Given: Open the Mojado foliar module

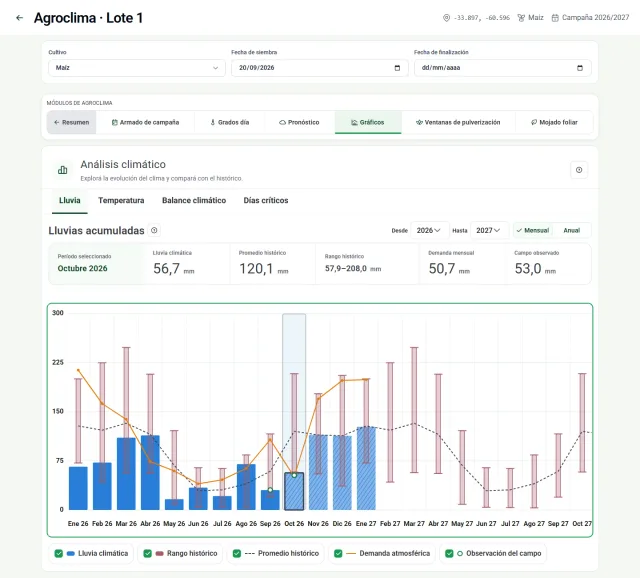Looking at the screenshot, I should point(554,122).
